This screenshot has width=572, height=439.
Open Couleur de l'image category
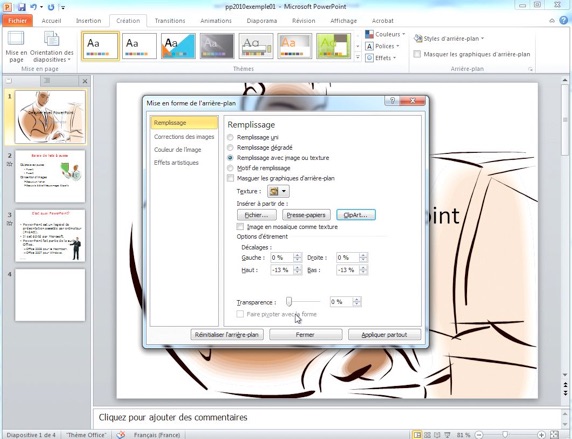pos(177,150)
